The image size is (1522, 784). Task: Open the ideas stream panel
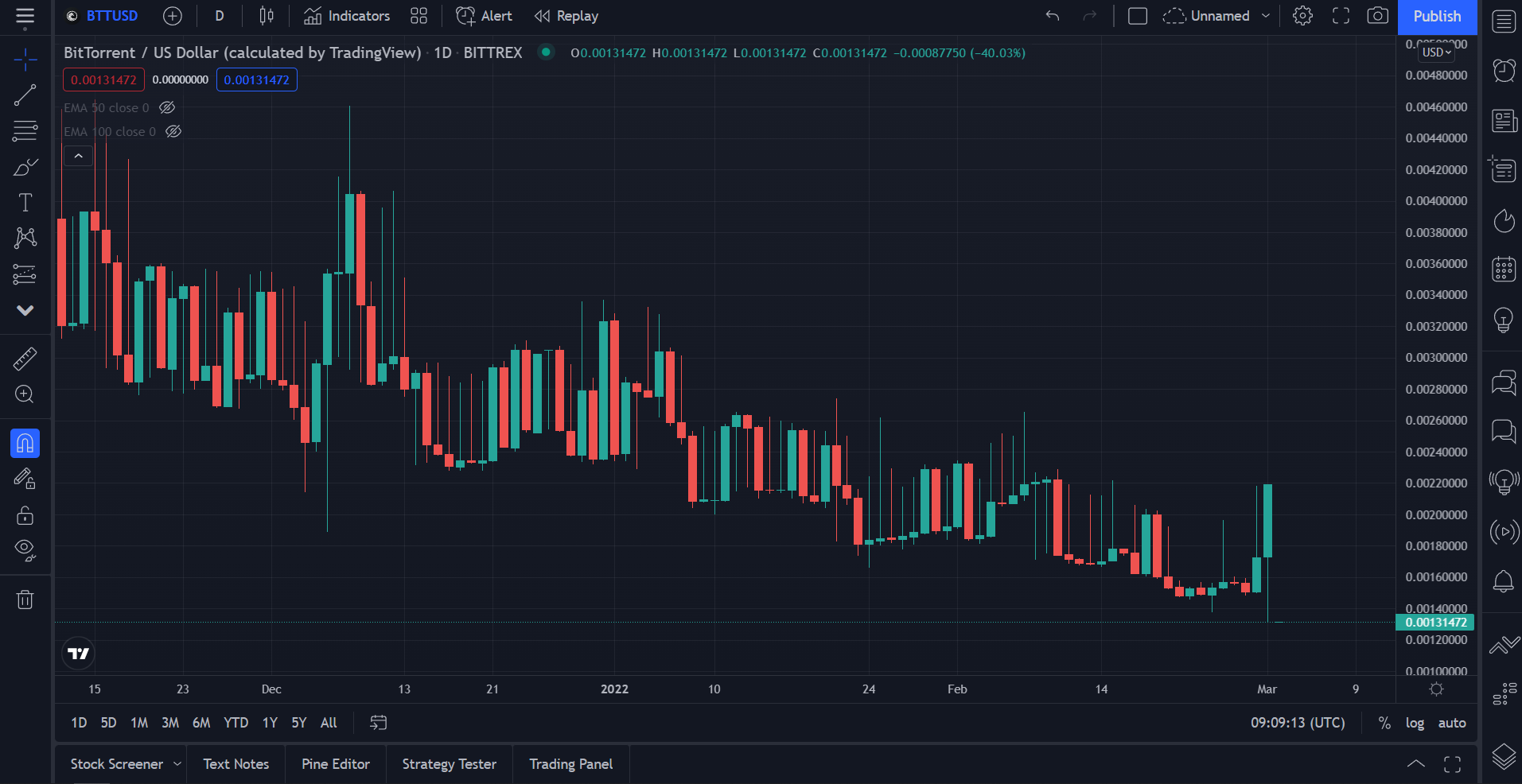click(1503, 482)
